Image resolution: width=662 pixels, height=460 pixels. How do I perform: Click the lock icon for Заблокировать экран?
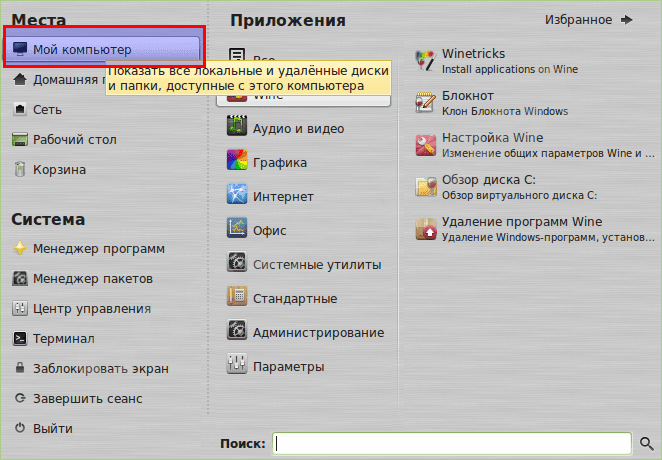pyautogui.click(x=20, y=368)
